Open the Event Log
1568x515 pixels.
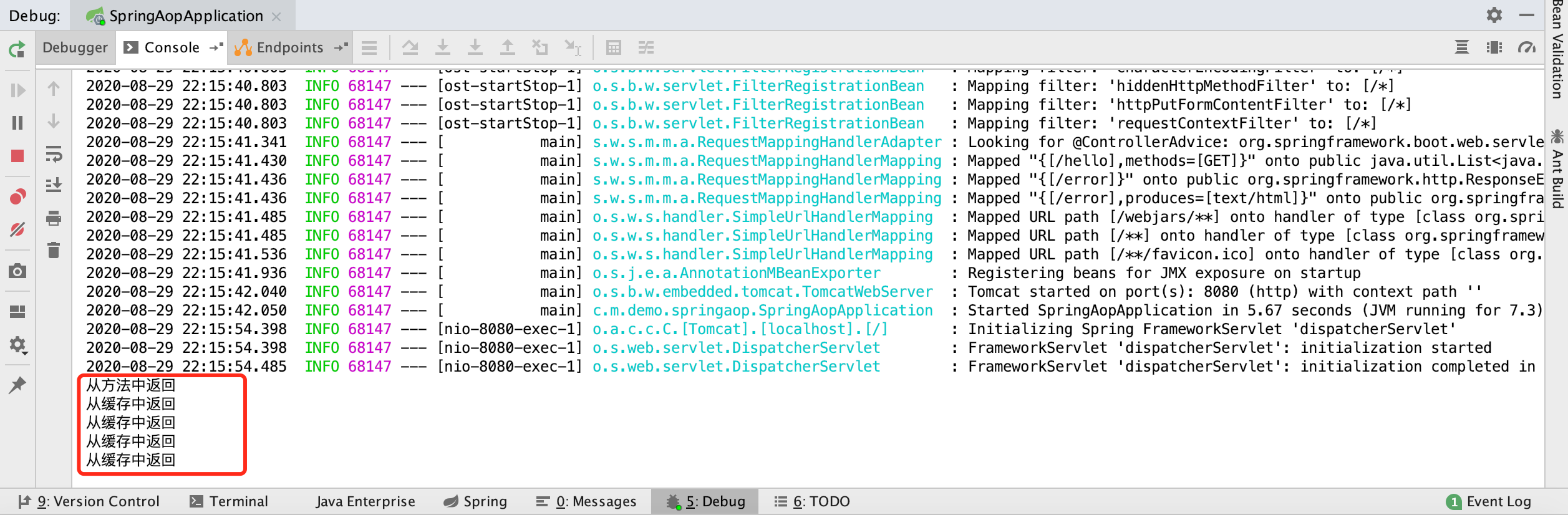(1489, 501)
